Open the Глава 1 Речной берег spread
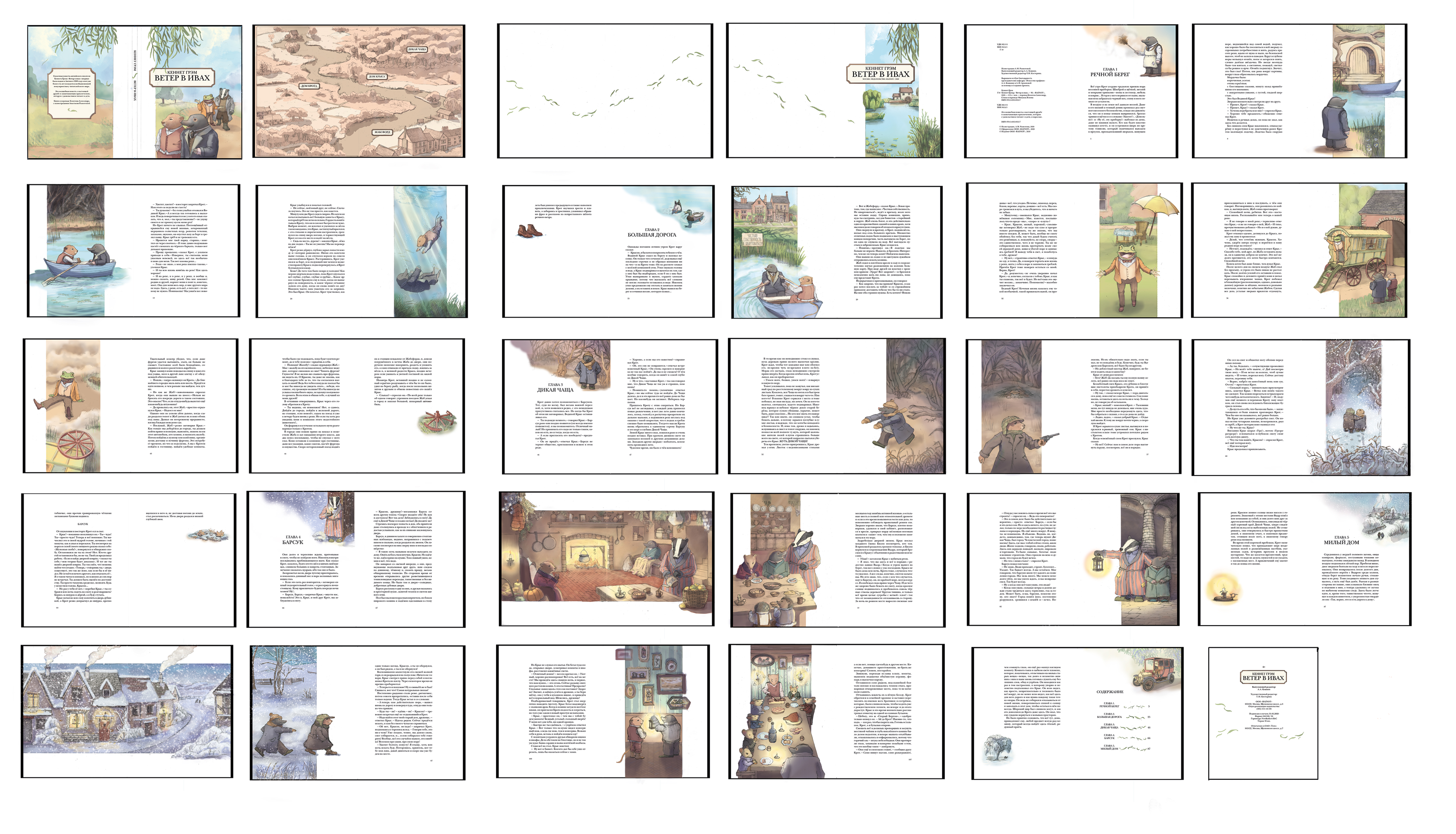 (x=1071, y=90)
